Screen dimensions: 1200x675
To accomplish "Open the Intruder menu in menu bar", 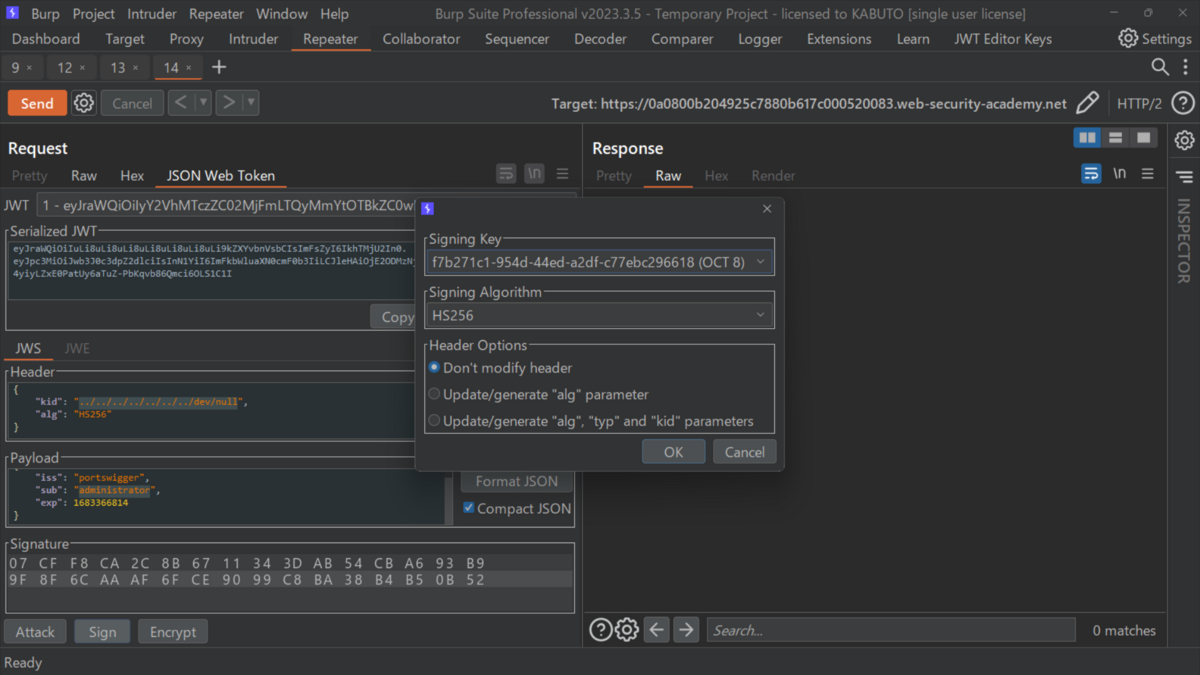I will [x=153, y=14].
